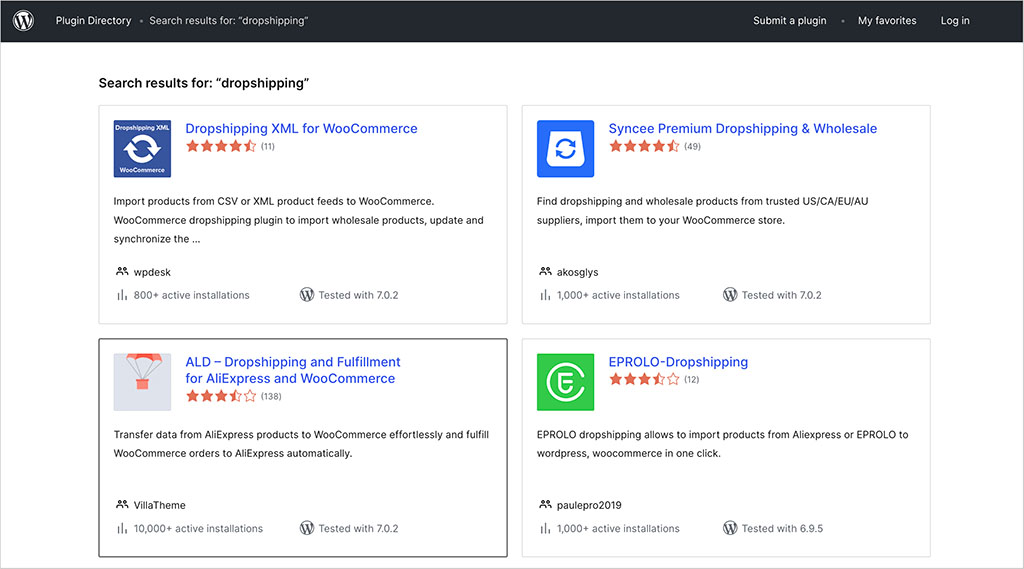Click the WordPress logo in the header
Viewport: 1024px width, 569px height.
click(24, 21)
